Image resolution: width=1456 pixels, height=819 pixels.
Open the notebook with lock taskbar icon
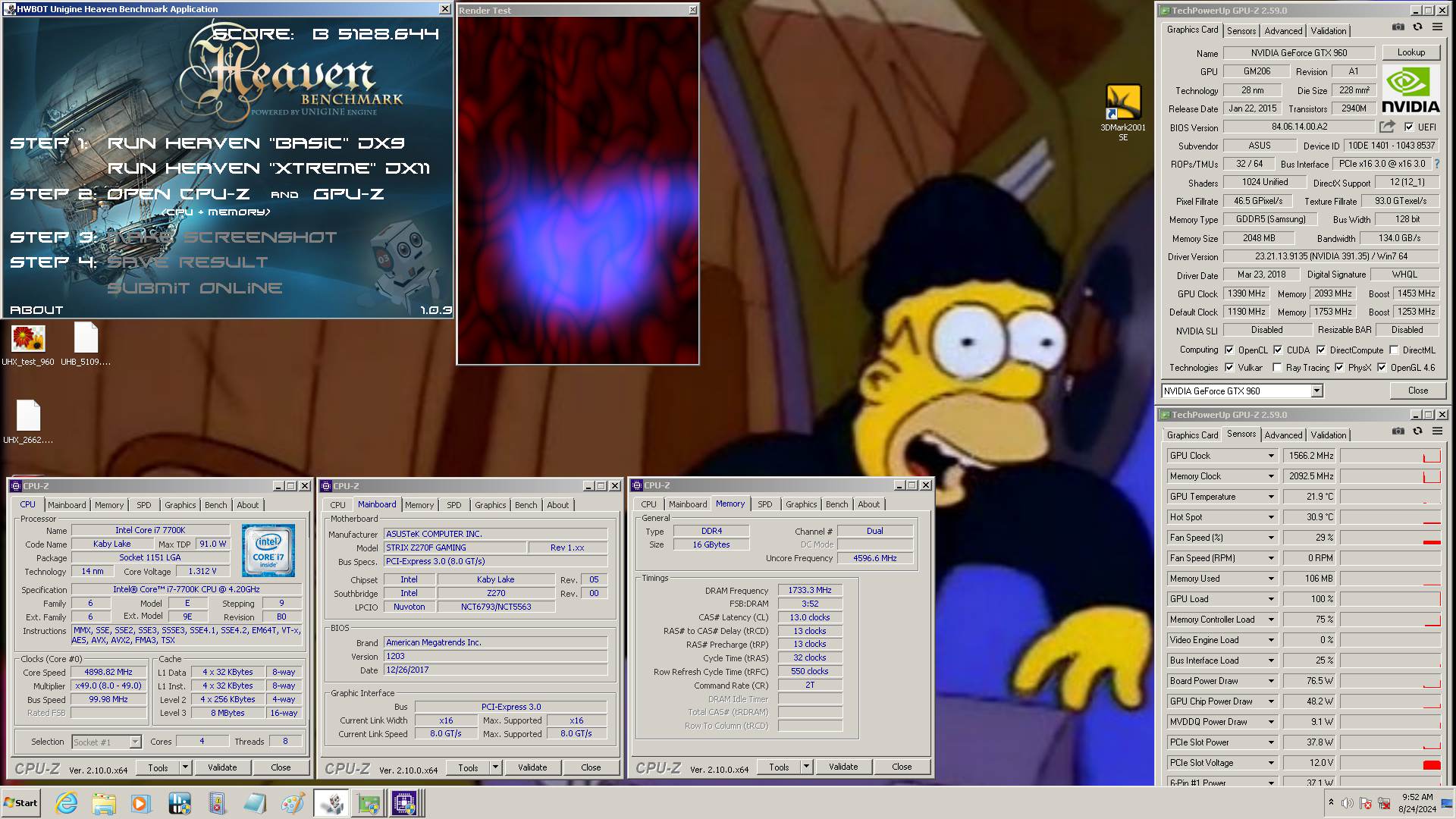click(217, 803)
